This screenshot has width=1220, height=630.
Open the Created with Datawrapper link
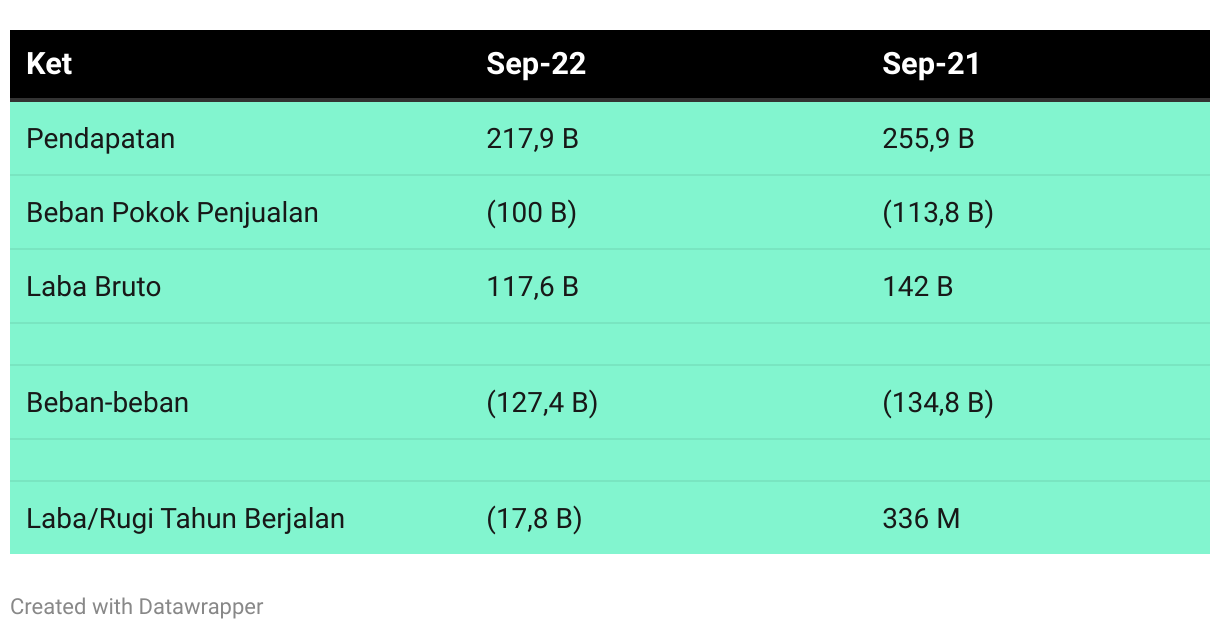[137, 606]
